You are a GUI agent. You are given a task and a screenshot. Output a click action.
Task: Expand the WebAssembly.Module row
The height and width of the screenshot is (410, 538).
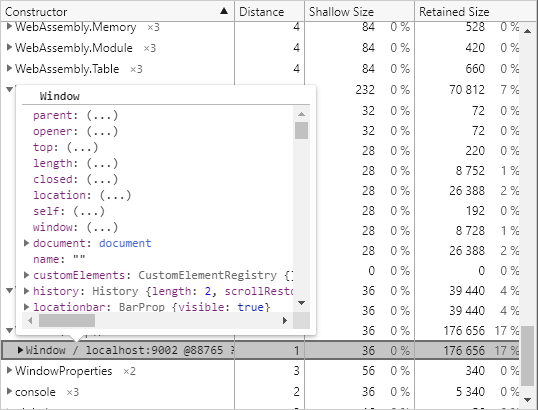9,48
